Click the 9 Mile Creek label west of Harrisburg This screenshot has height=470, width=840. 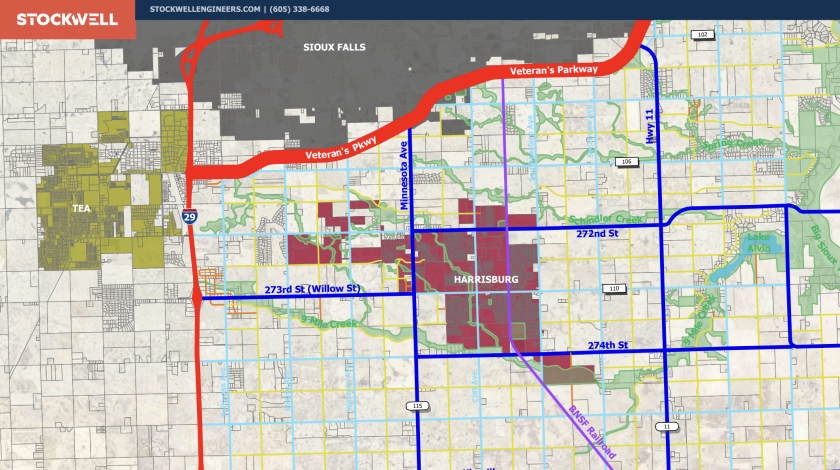pos(328,323)
